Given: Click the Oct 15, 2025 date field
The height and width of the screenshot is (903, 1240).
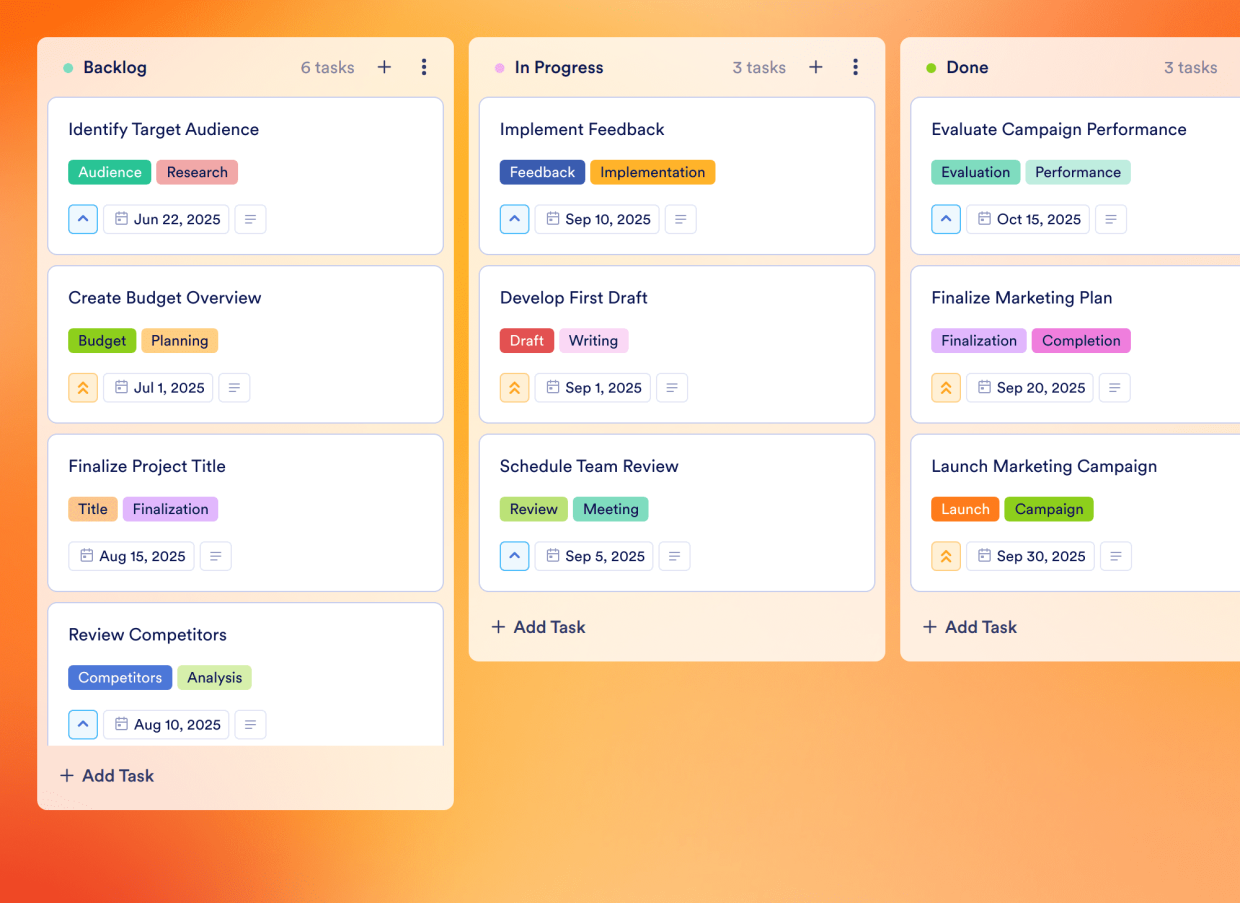Looking at the screenshot, I should 1028,219.
